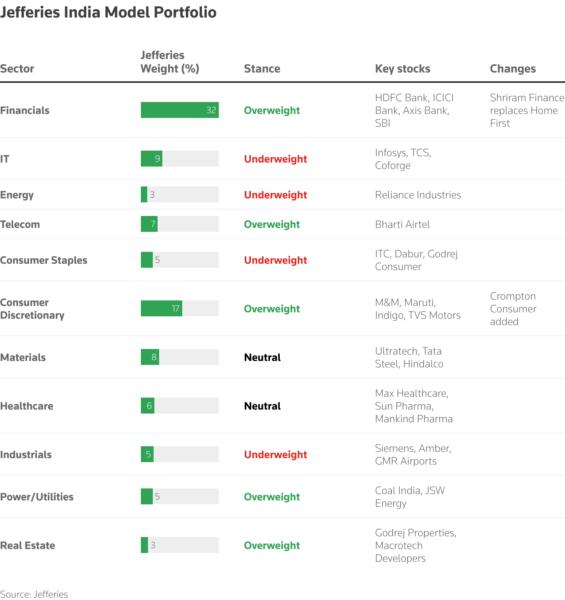Screen dimensions: 565x600
Task: Click the Changes column header
Action: pyautogui.click(x=513, y=68)
